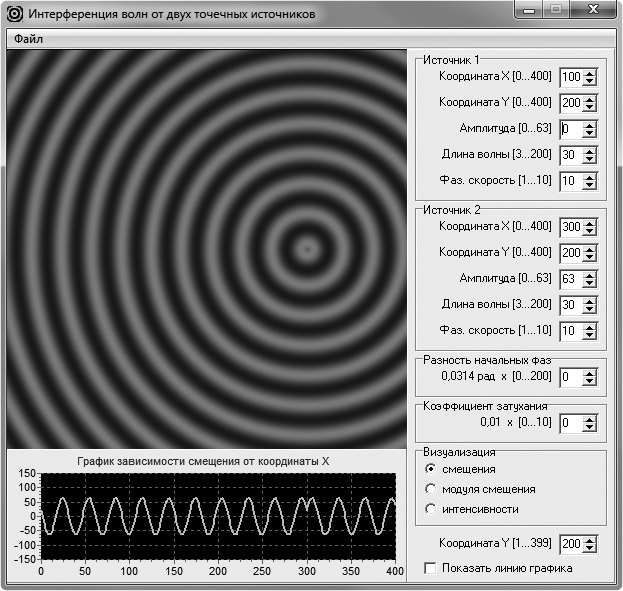
Task: Increase Источник 1 Длина волны value
Action: click(590, 151)
